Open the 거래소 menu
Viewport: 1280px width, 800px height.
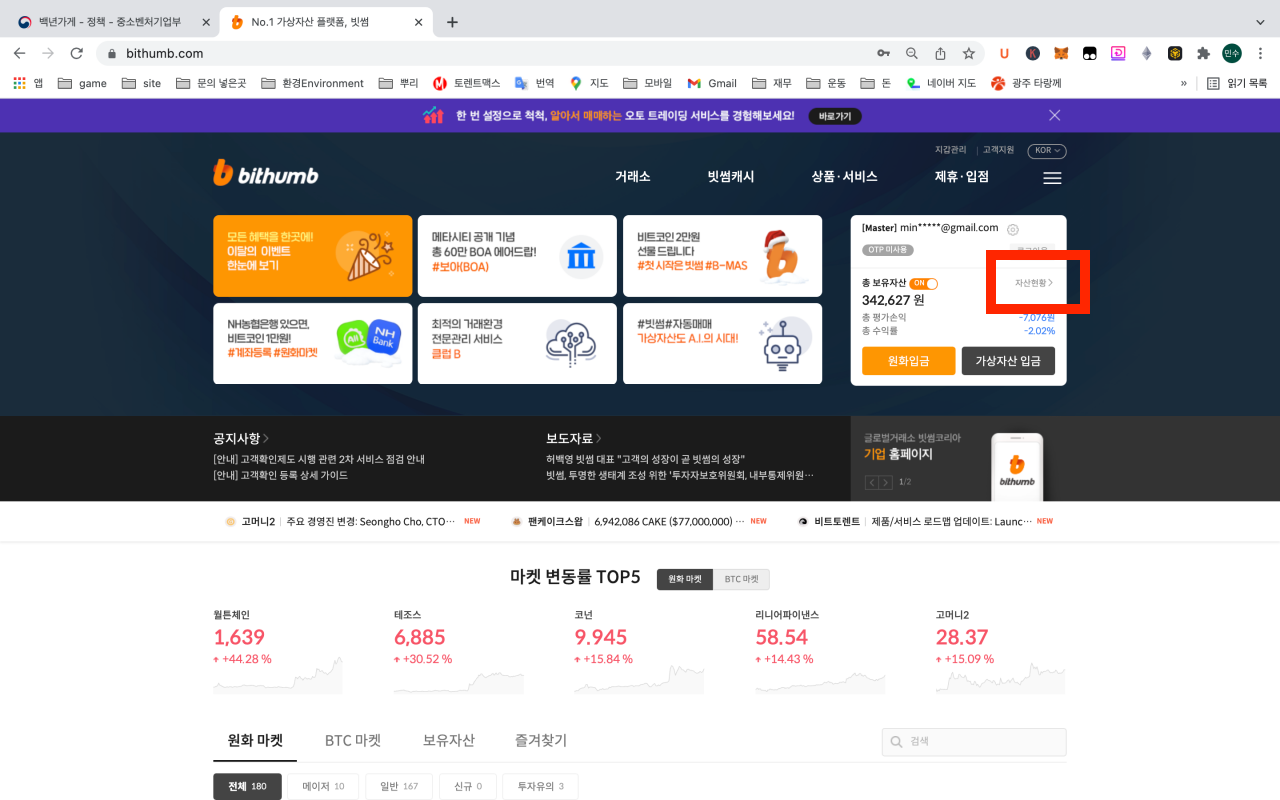[x=633, y=177]
